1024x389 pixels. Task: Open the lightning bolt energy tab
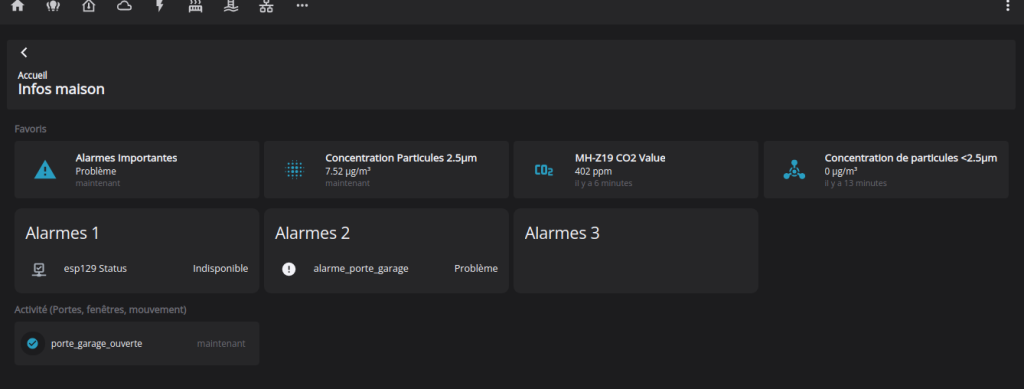pos(160,6)
